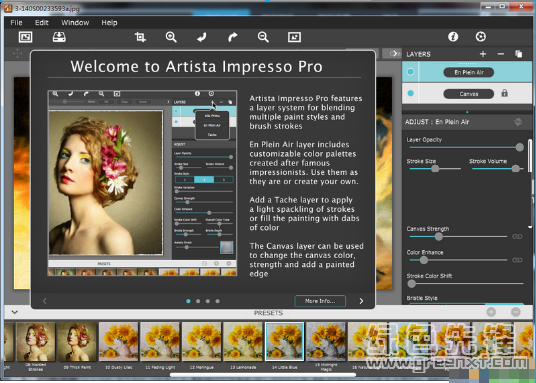Select the move tool icon
536x383 pixels.
[17, 53]
